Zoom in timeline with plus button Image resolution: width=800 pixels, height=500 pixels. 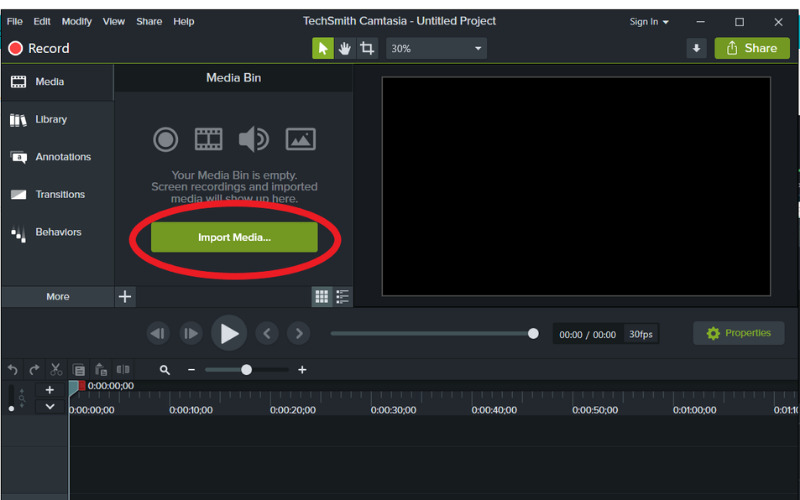coord(302,370)
